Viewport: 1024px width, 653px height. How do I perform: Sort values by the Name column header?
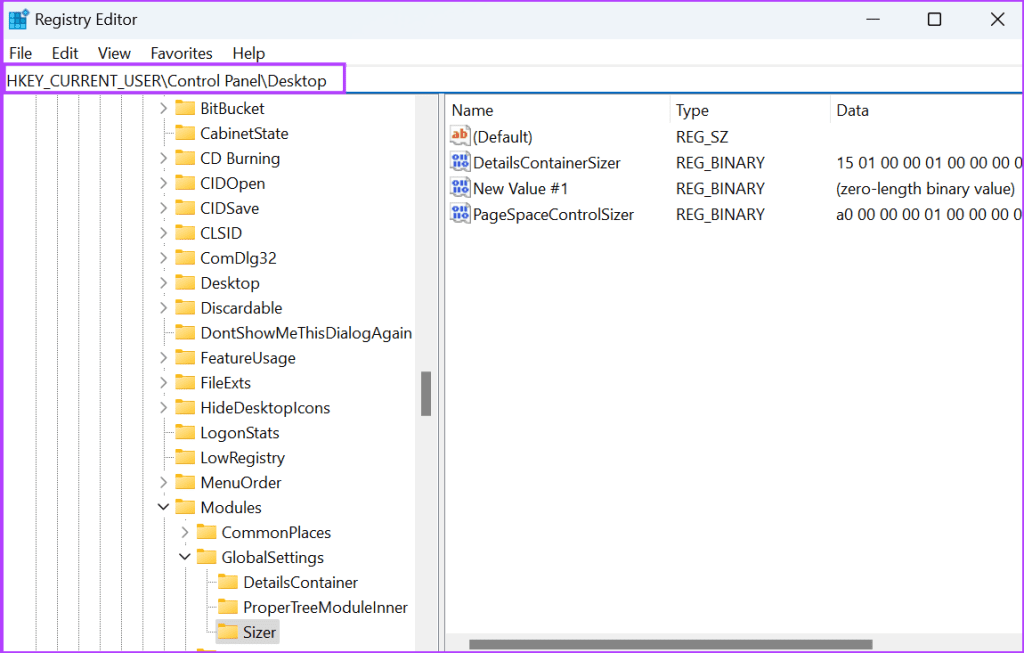coord(472,110)
